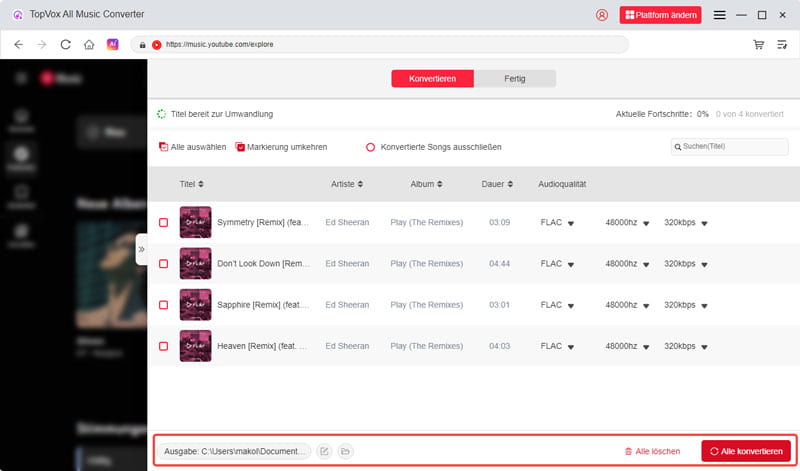Open the output folder icon
This screenshot has width=800, height=471.
click(x=345, y=451)
